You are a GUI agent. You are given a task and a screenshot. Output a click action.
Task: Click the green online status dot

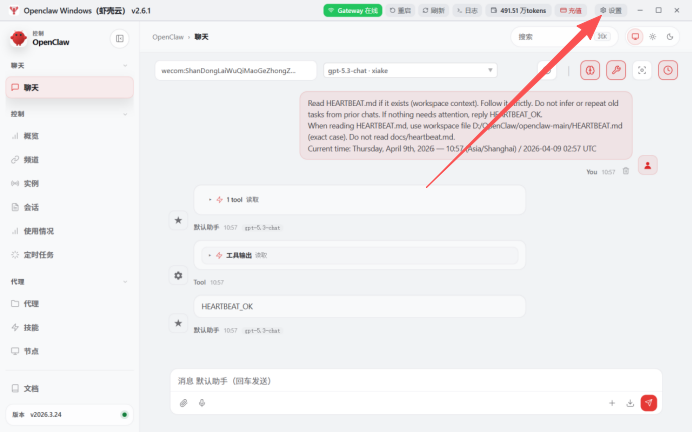click(x=124, y=415)
